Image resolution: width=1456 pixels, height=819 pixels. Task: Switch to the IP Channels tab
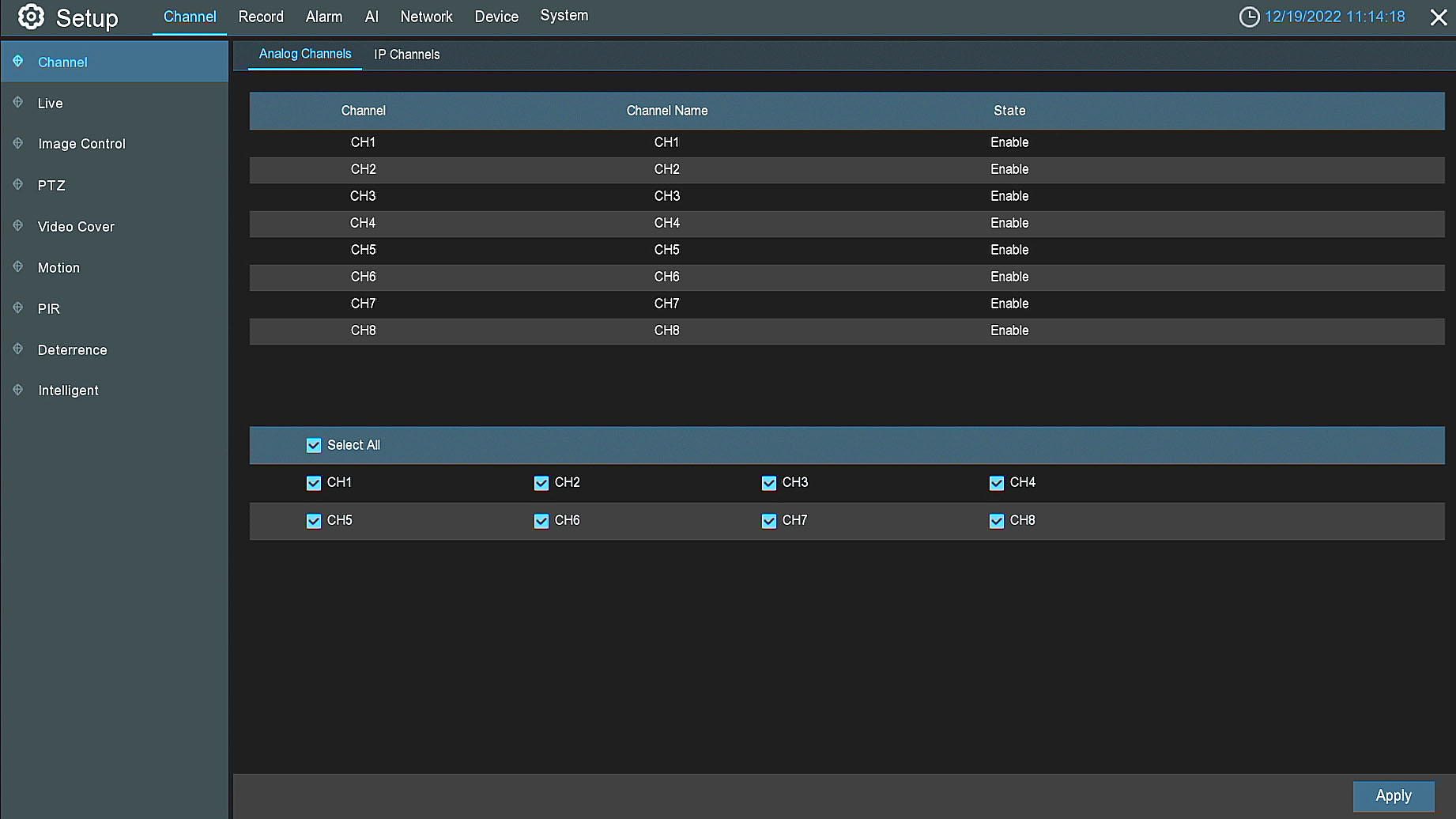tap(407, 55)
